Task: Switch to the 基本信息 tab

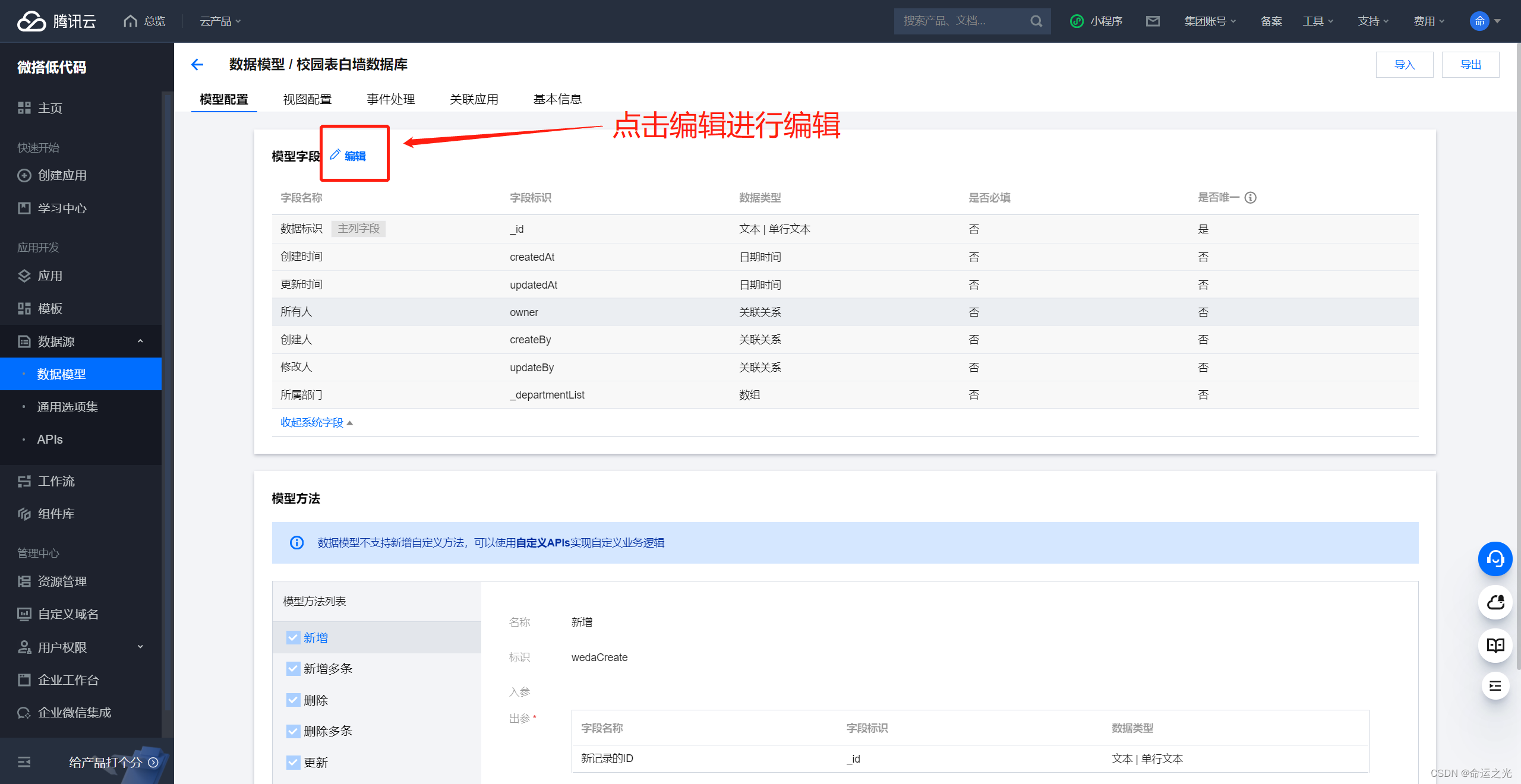Action: click(x=557, y=99)
